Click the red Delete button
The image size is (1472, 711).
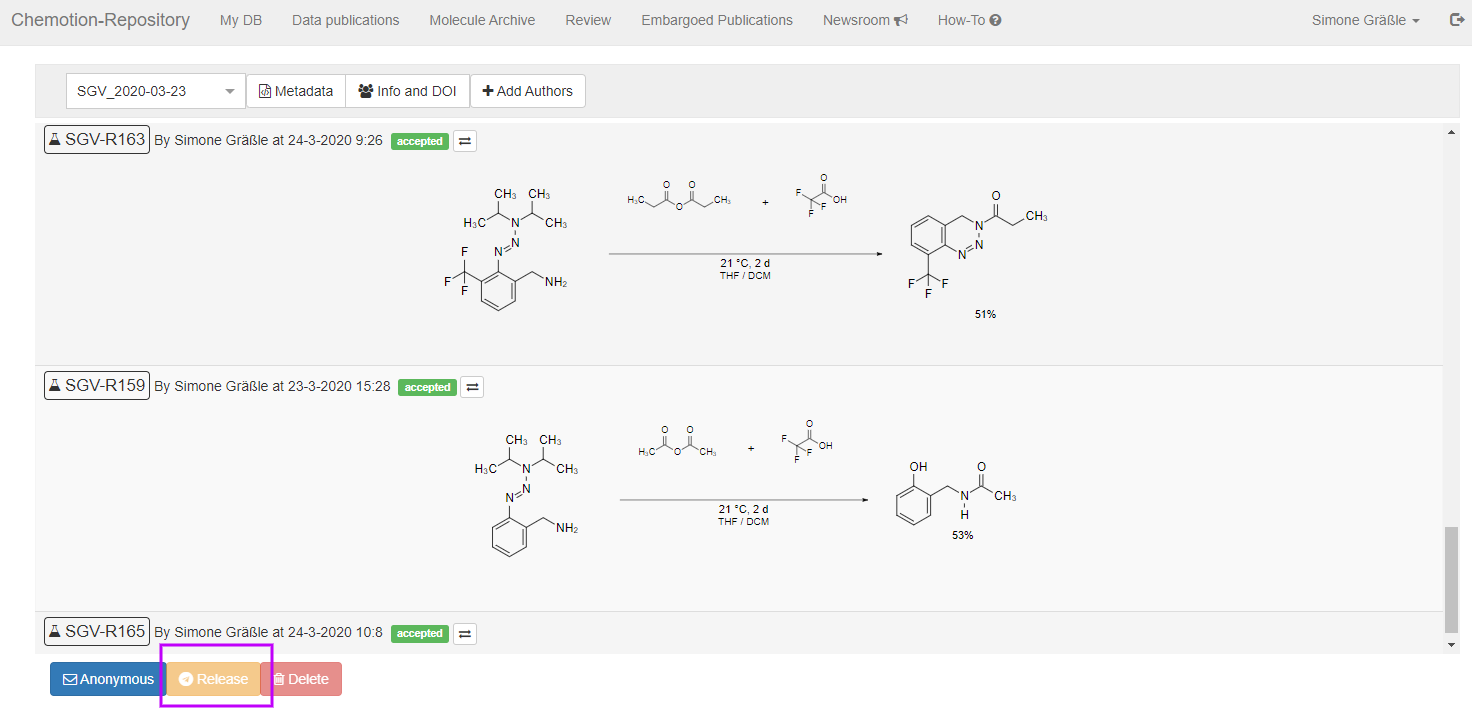[x=301, y=679]
